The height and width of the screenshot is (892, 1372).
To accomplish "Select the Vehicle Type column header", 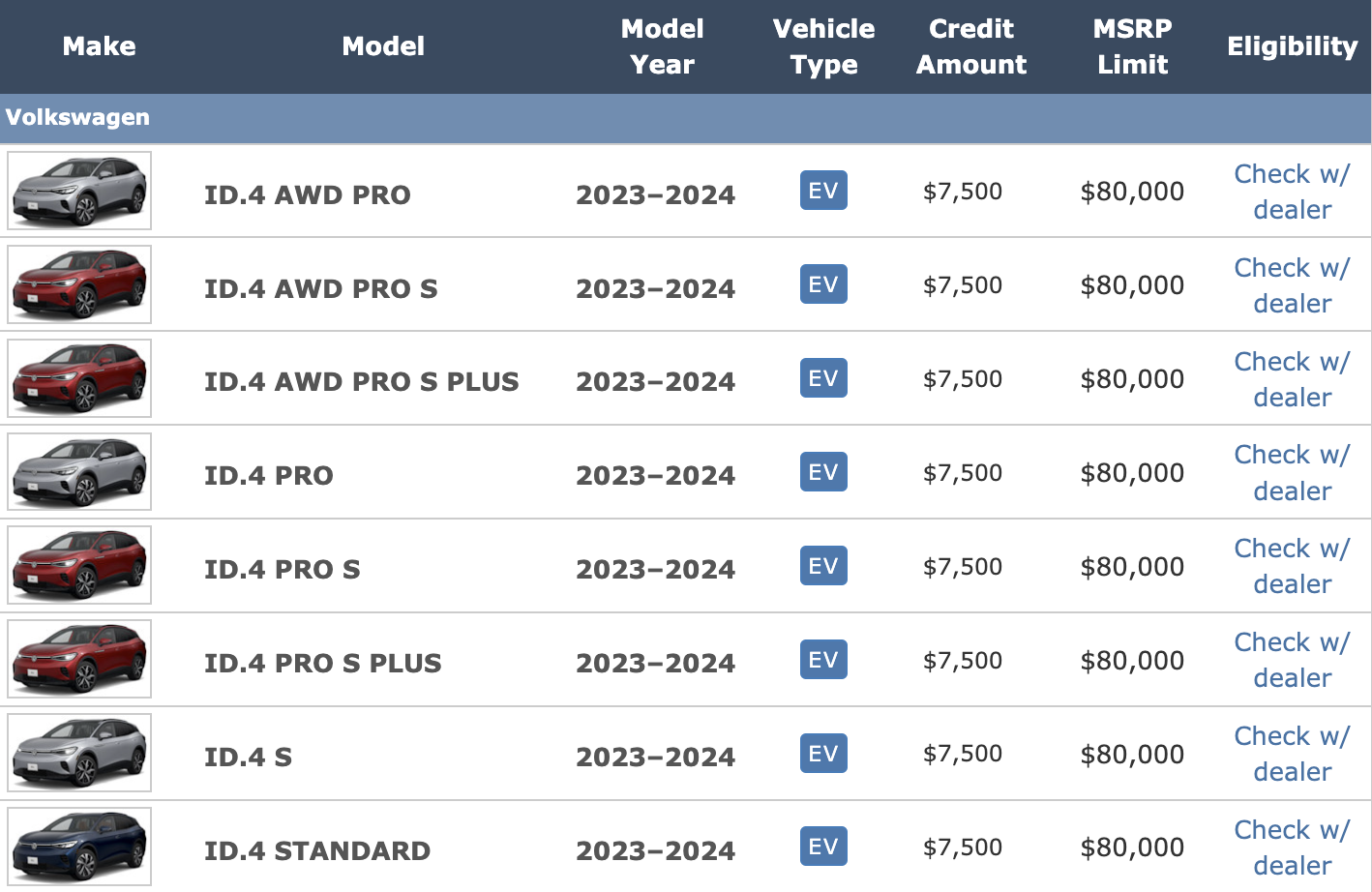I will tap(823, 46).
